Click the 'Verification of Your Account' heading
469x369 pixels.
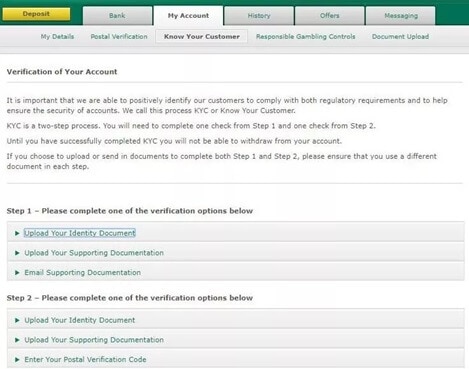pos(62,72)
